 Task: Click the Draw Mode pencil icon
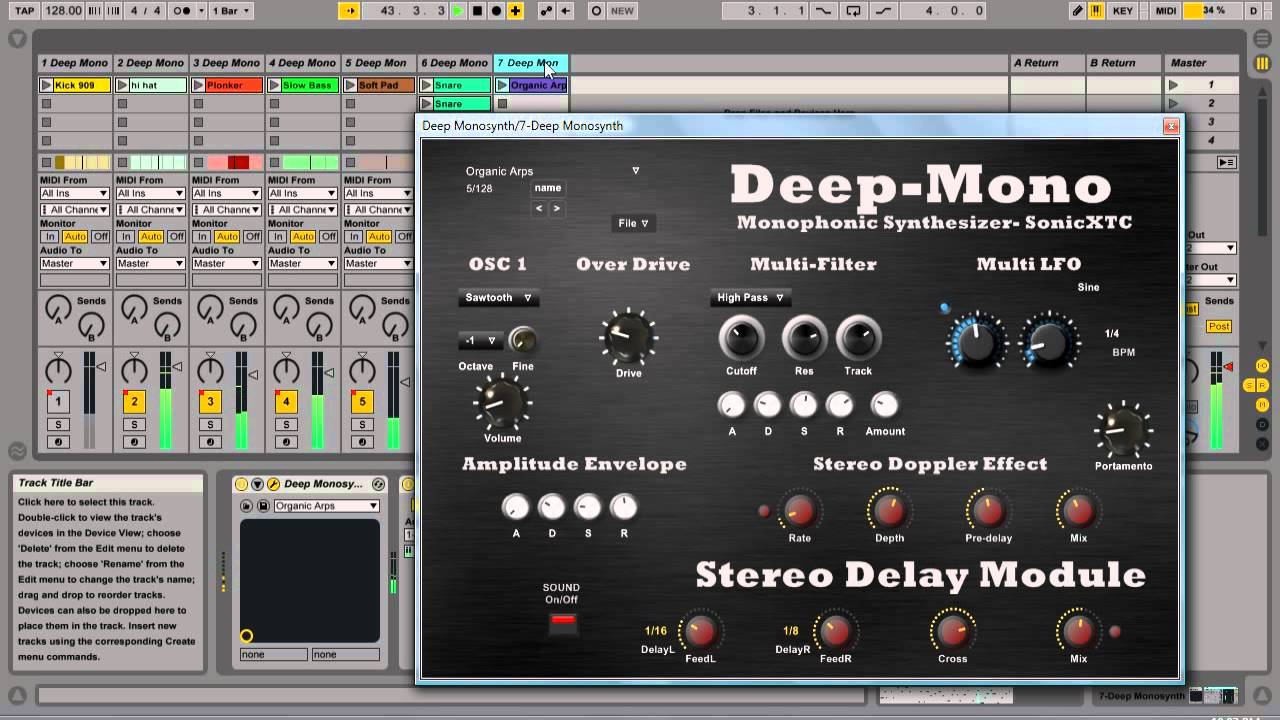[1077, 11]
